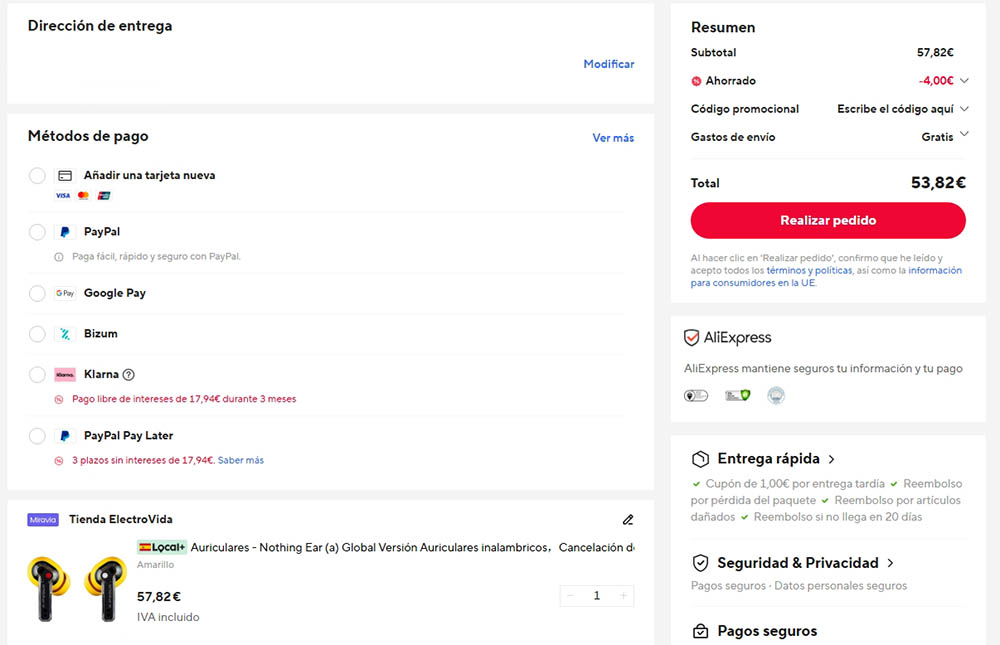
Task: Click the Amarillo color variant text
Action: click(155, 565)
